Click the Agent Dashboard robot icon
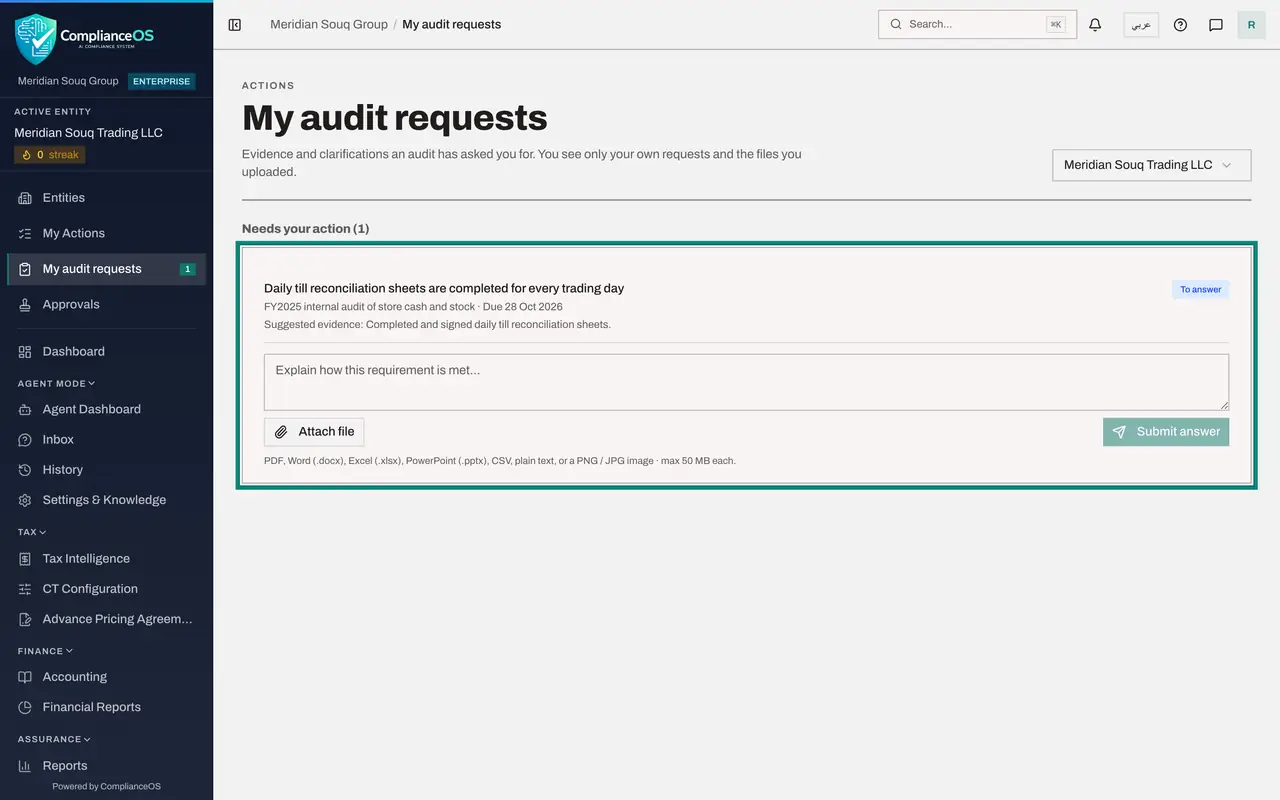Viewport: 1280px width, 800px height. point(25,410)
